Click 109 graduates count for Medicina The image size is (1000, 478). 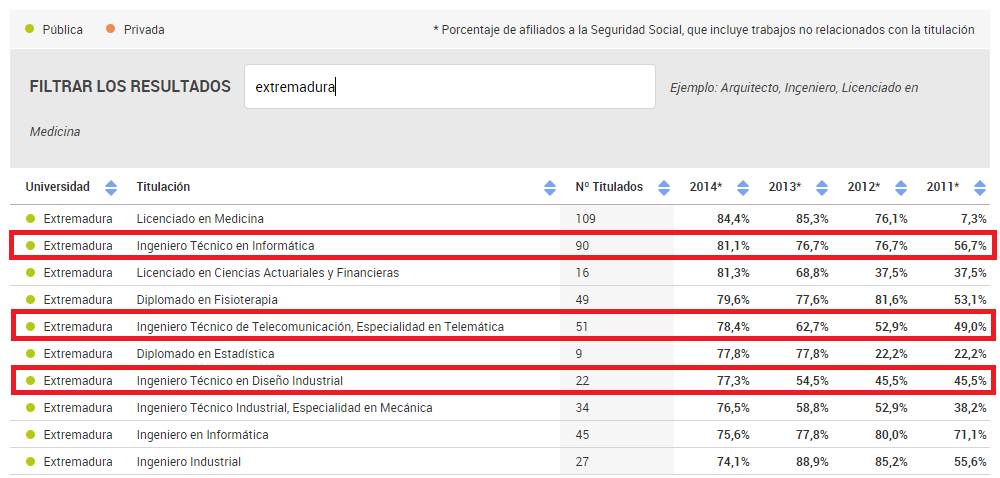(585, 219)
